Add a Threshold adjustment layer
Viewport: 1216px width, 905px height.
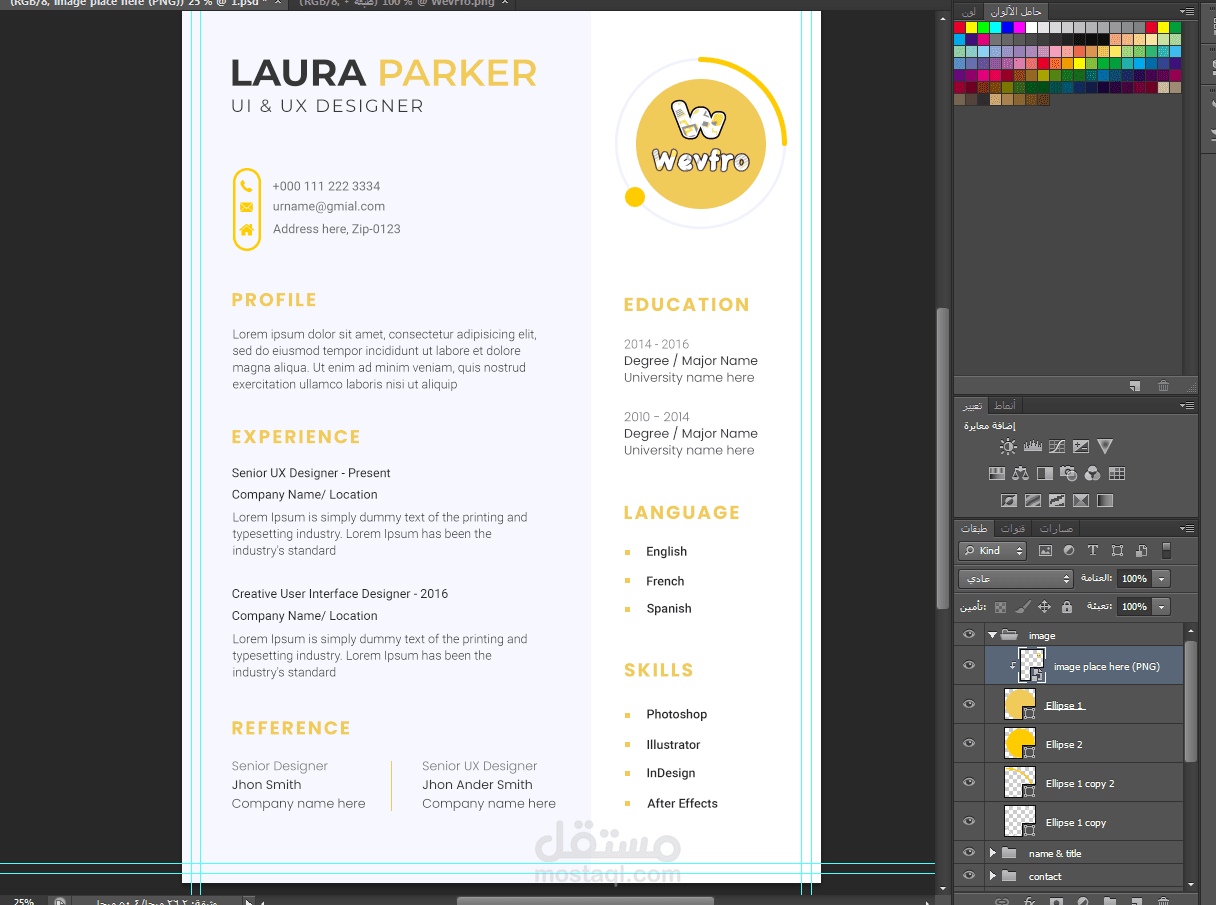pyautogui.click(x=1057, y=501)
